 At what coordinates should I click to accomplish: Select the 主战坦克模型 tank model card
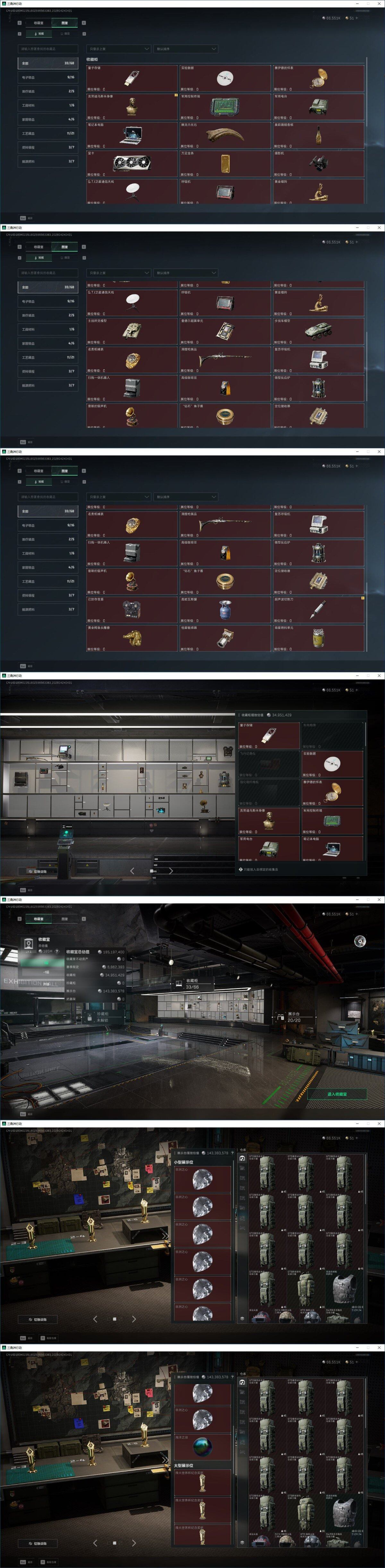point(132,331)
